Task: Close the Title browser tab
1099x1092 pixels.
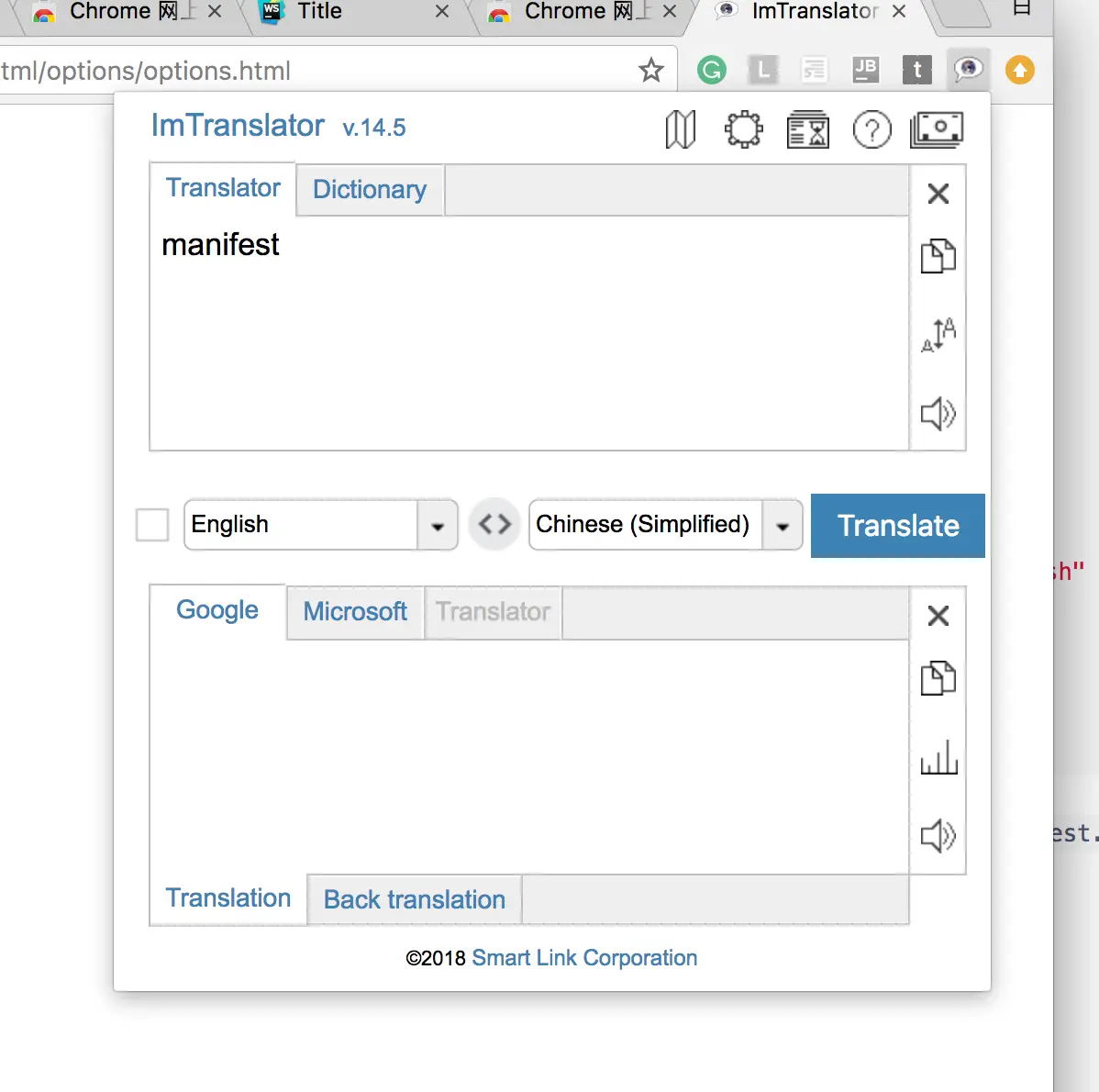Action: [x=441, y=11]
